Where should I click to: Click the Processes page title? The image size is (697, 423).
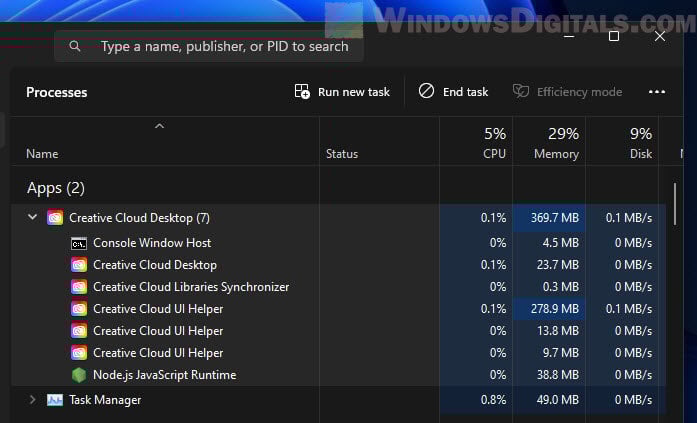[56, 92]
